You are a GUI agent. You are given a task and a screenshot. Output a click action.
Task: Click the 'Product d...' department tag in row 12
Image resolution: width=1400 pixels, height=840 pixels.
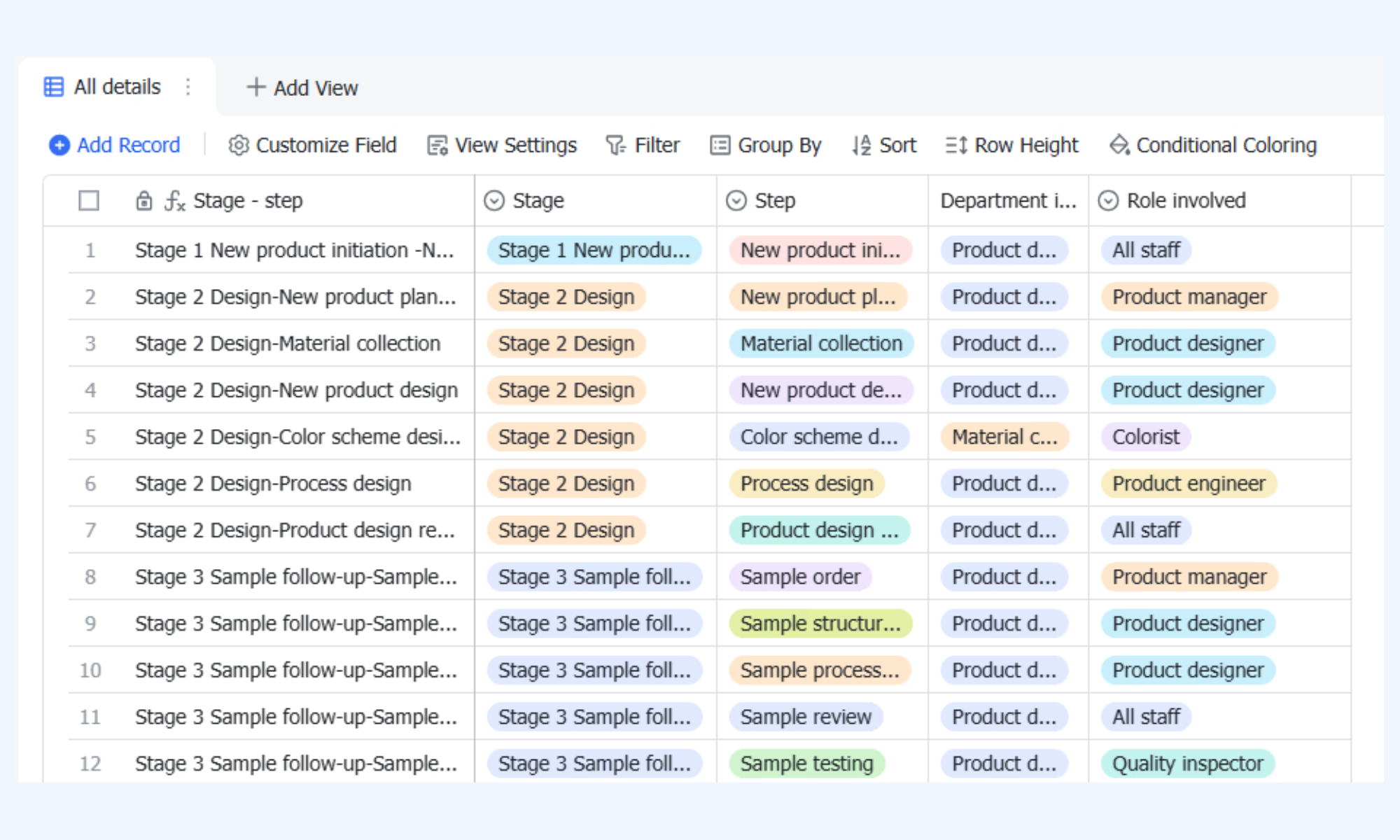(x=1004, y=764)
